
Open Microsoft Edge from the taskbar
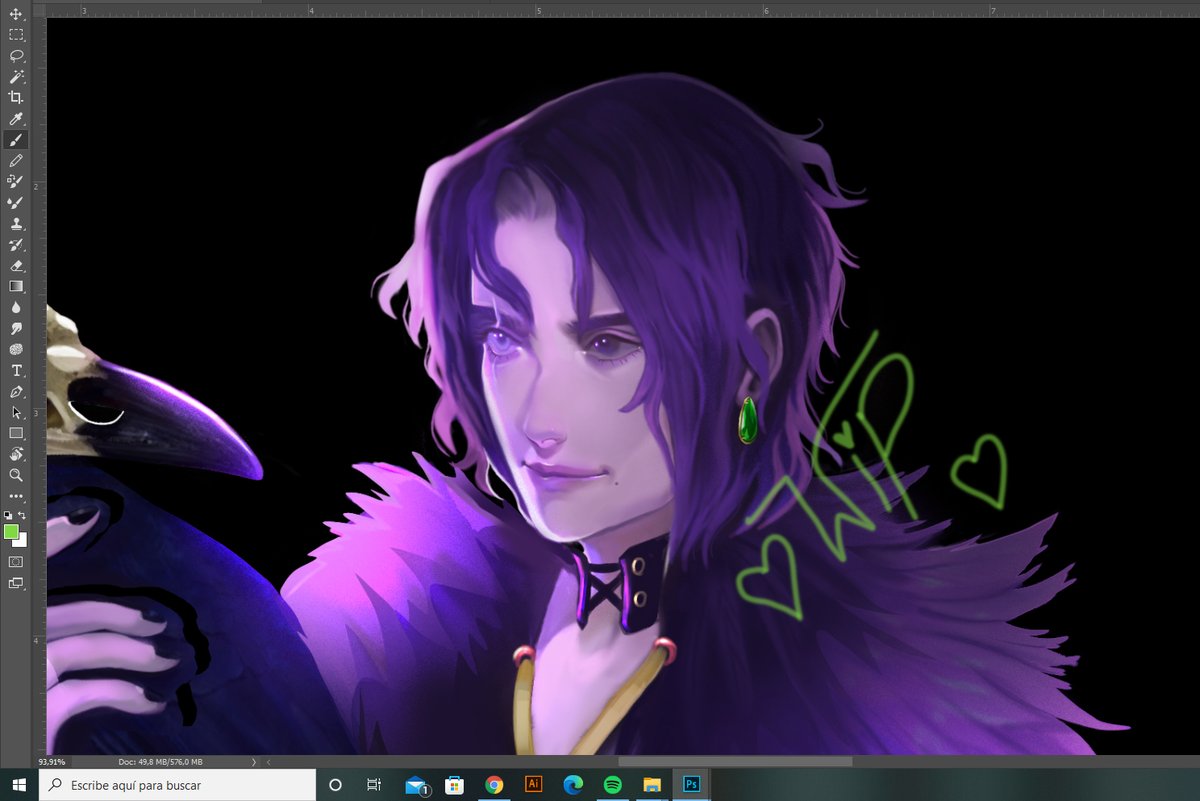(573, 785)
